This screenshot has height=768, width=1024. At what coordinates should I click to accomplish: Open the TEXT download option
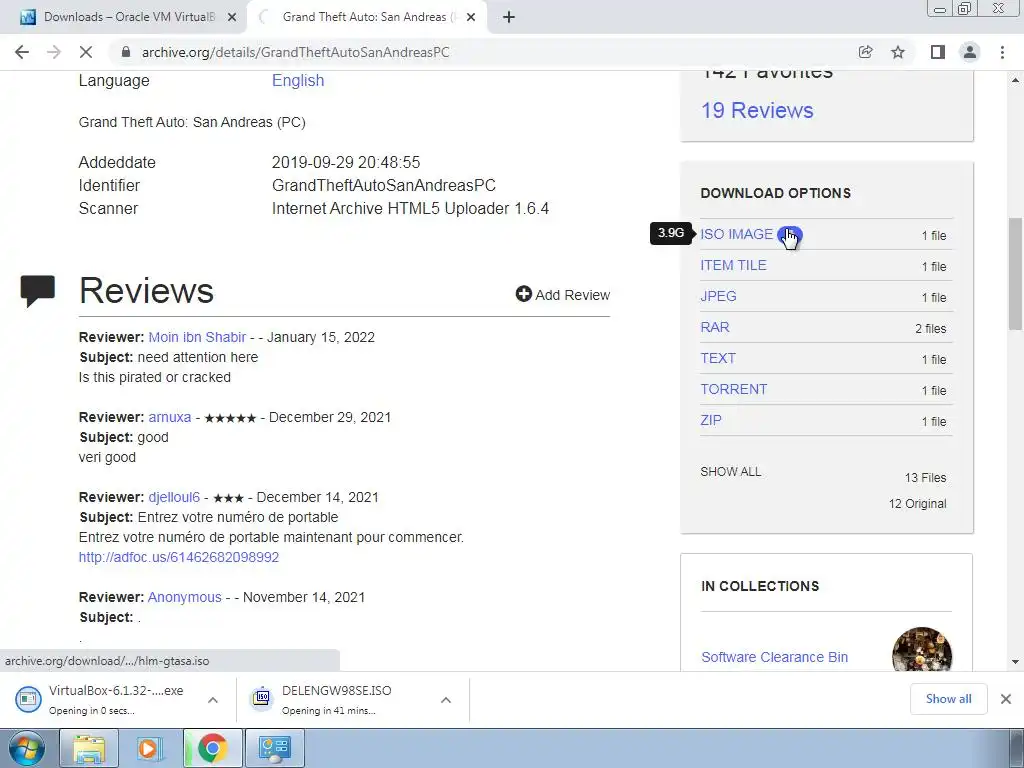(718, 358)
